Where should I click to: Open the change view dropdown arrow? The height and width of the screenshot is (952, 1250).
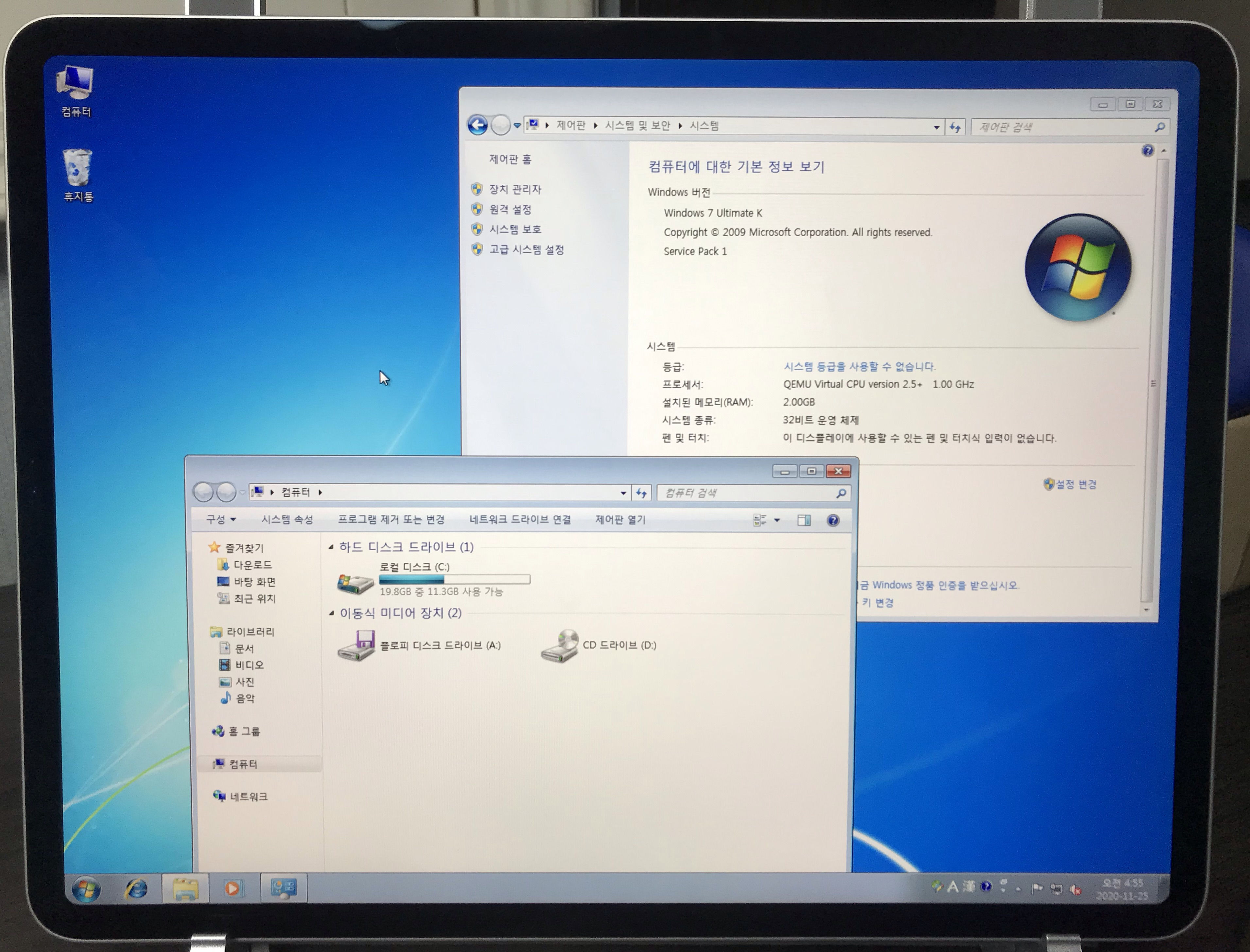click(x=777, y=520)
